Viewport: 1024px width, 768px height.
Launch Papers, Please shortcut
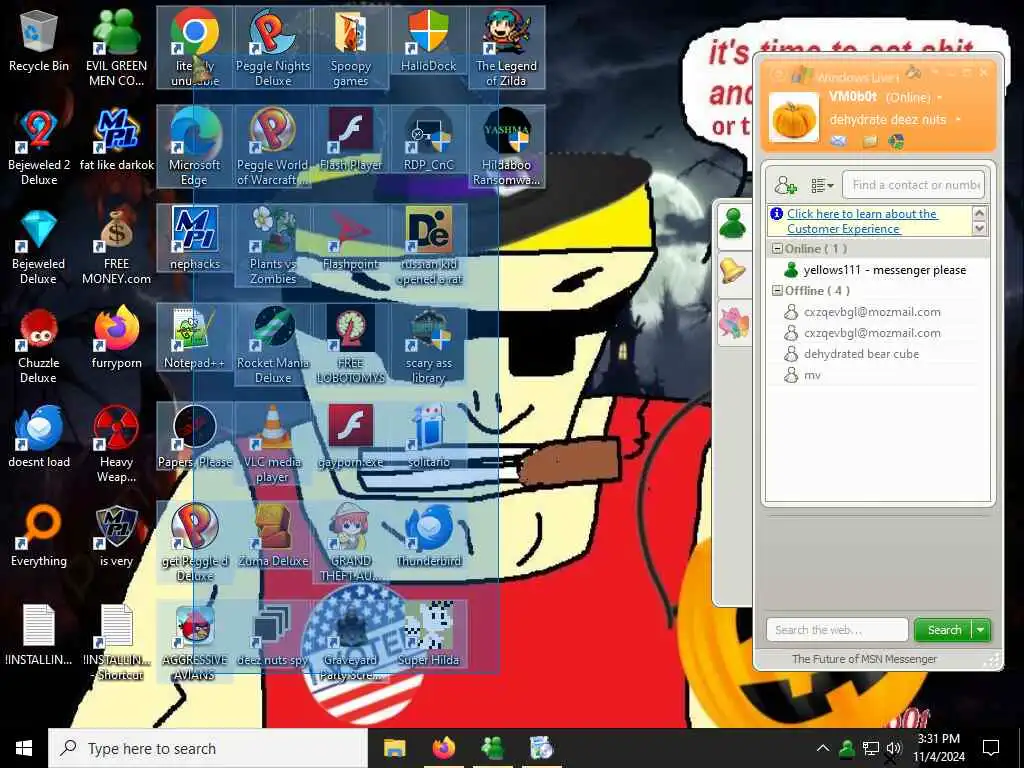(x=194, y=436)
